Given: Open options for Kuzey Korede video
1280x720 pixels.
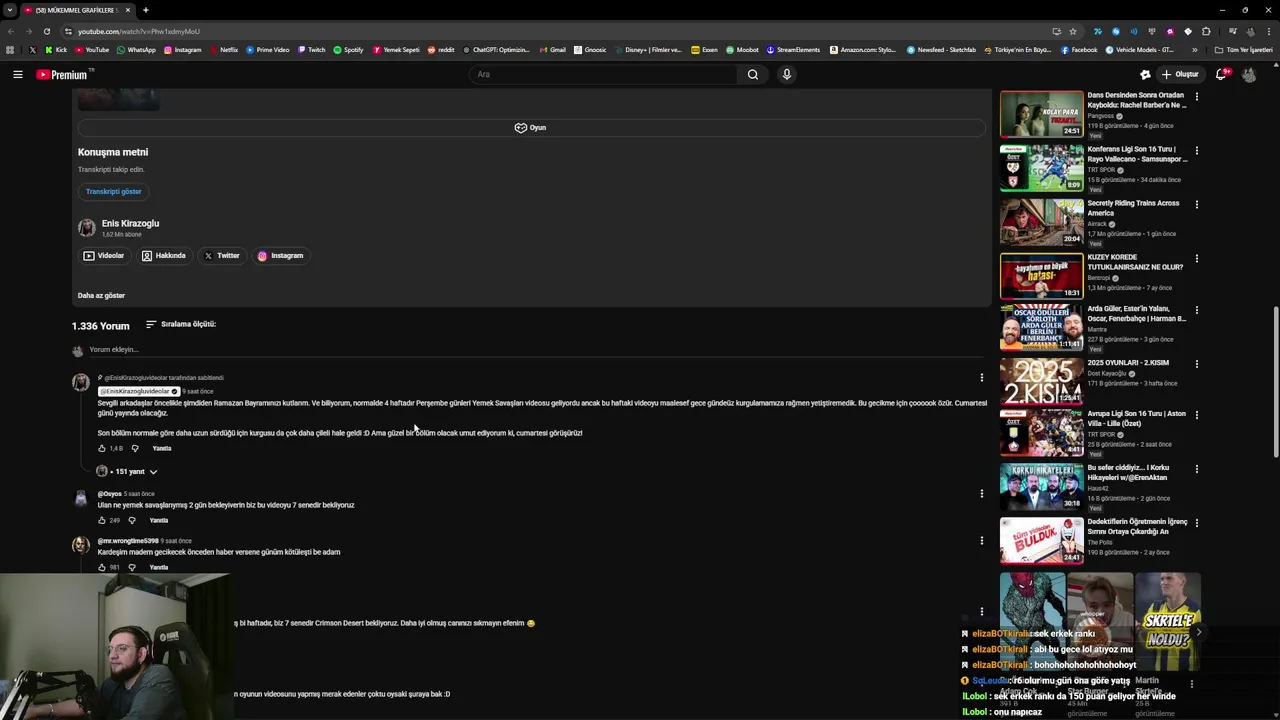Looking at the screenshot, I should (x=1196, y=258).
